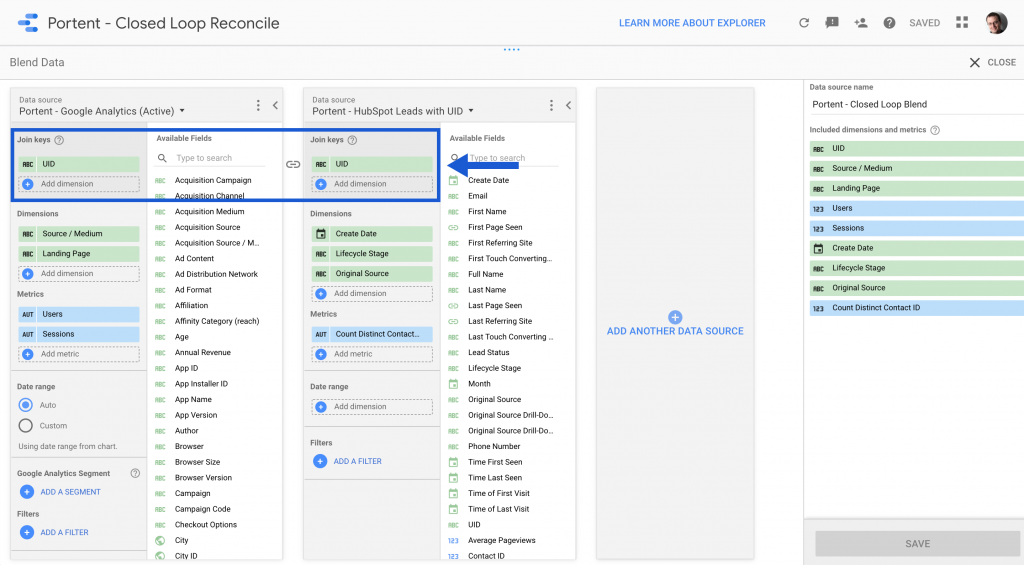
Task: Open the help question mark icon in the header
Action: tap(889, 23)
